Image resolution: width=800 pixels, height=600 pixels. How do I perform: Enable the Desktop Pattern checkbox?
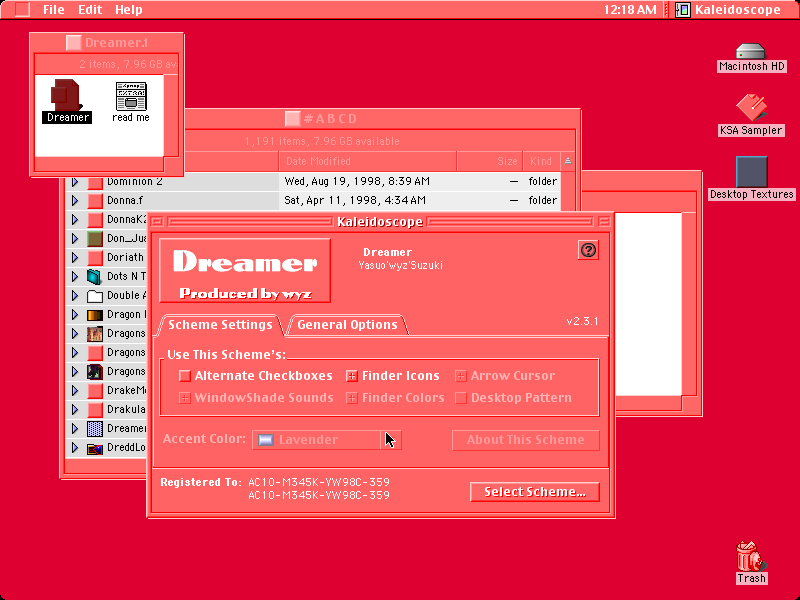point(460,398)
